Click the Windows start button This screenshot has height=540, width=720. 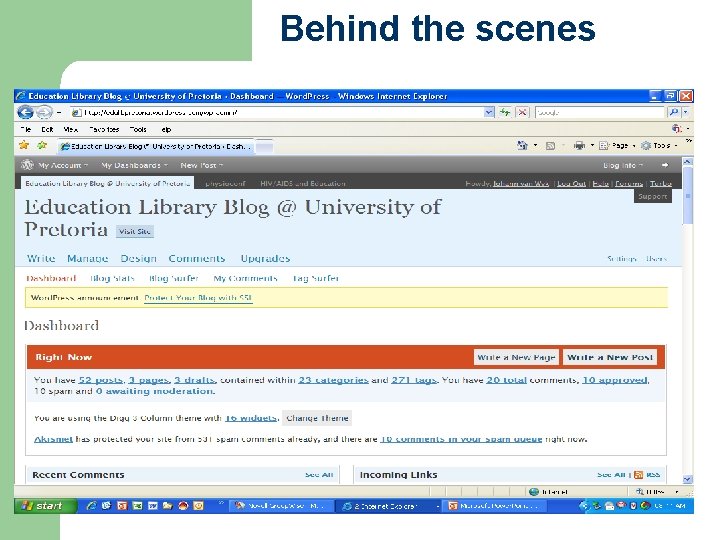(45, 506)
